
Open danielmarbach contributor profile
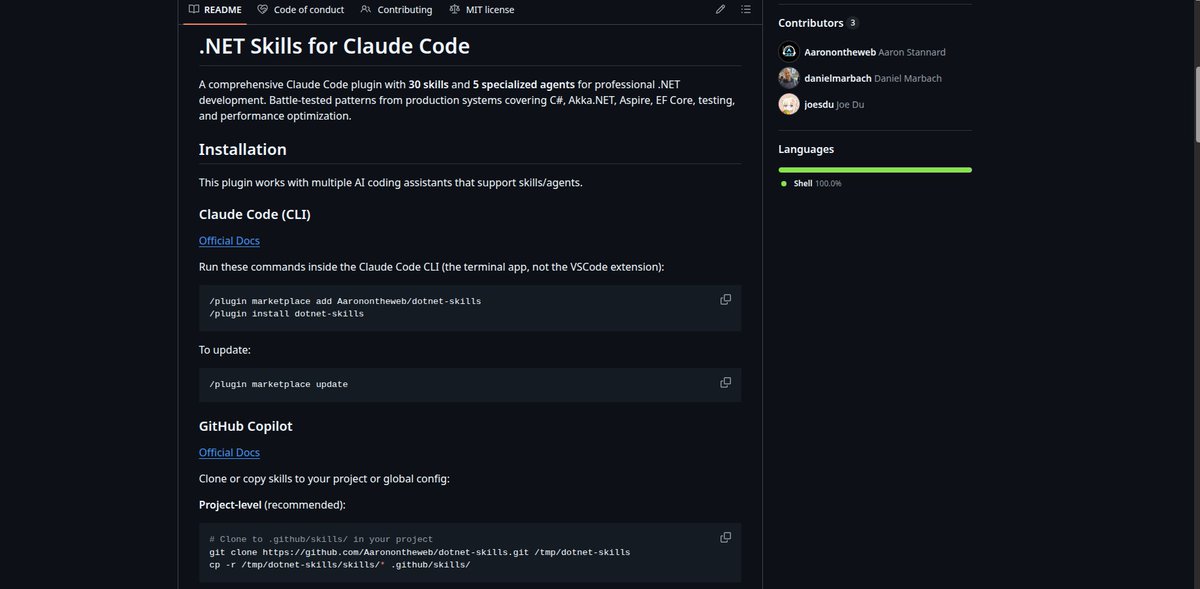(838, 78)
